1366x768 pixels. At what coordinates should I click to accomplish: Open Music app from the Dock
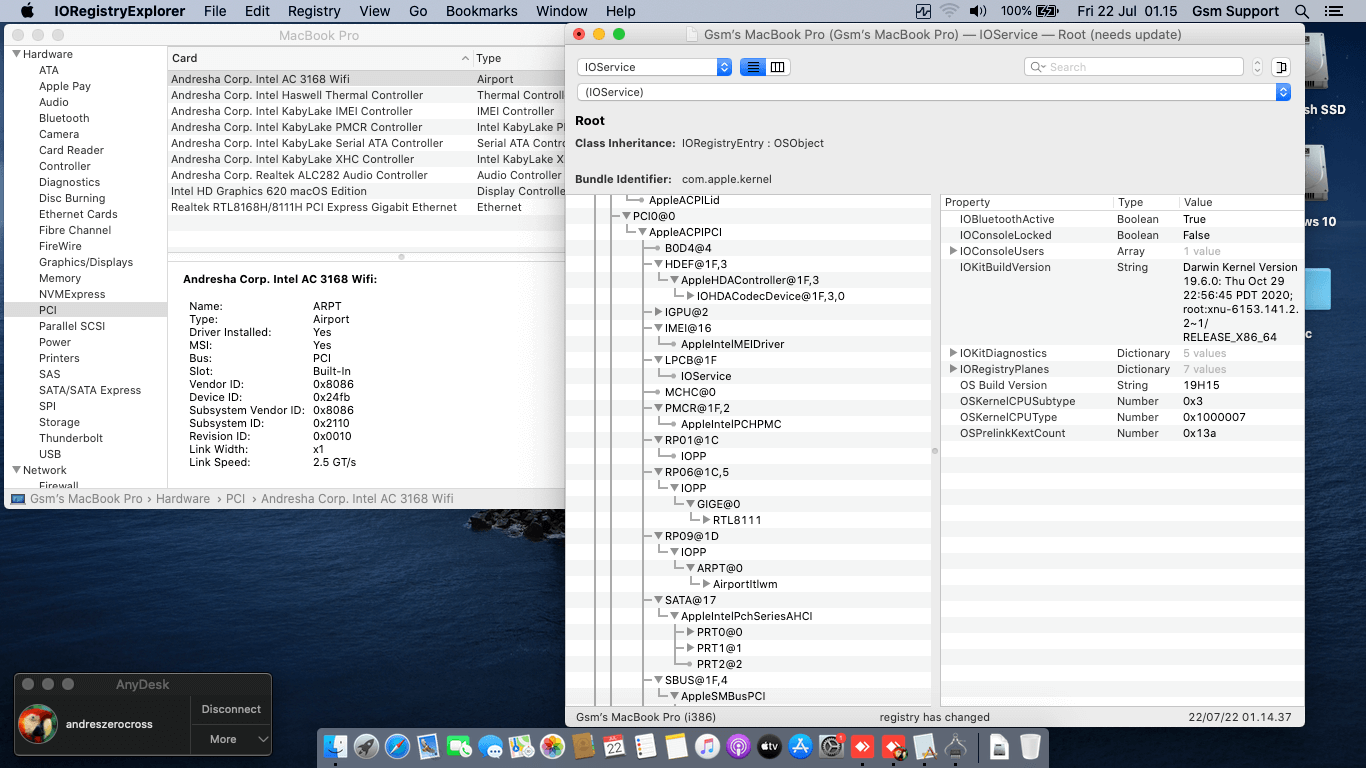(x=707, y=746)
